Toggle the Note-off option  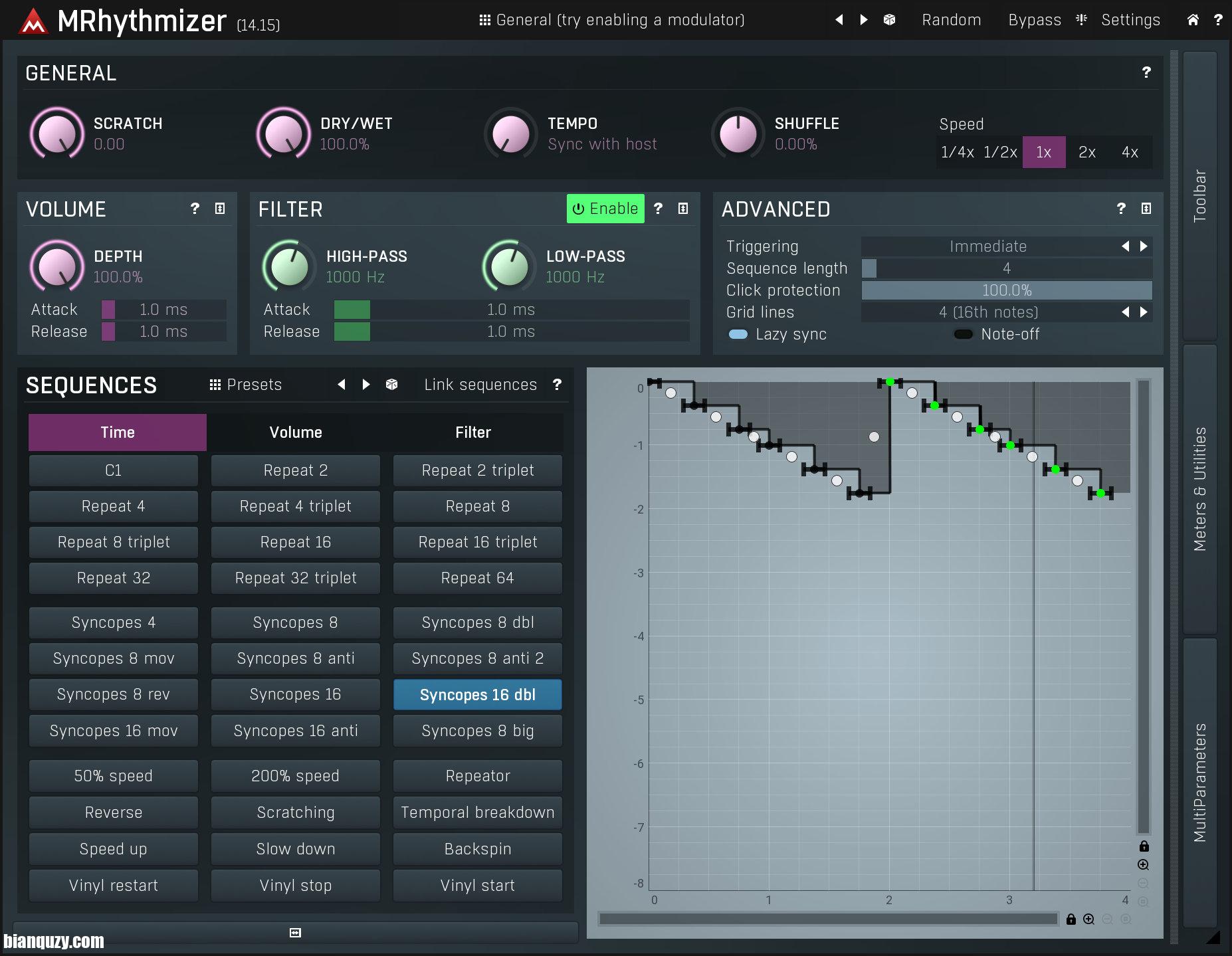point(963,334)
